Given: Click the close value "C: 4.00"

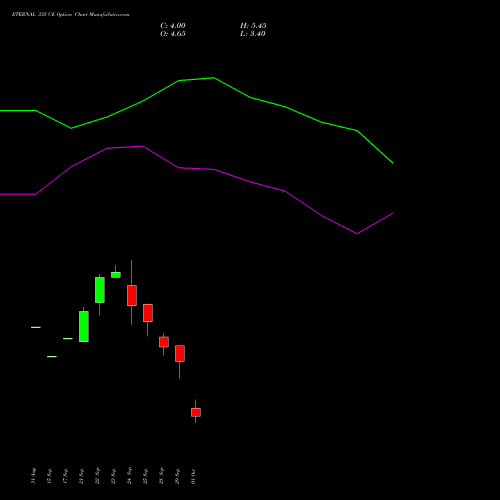Looking at the screenshot, I should click(173, 26).
